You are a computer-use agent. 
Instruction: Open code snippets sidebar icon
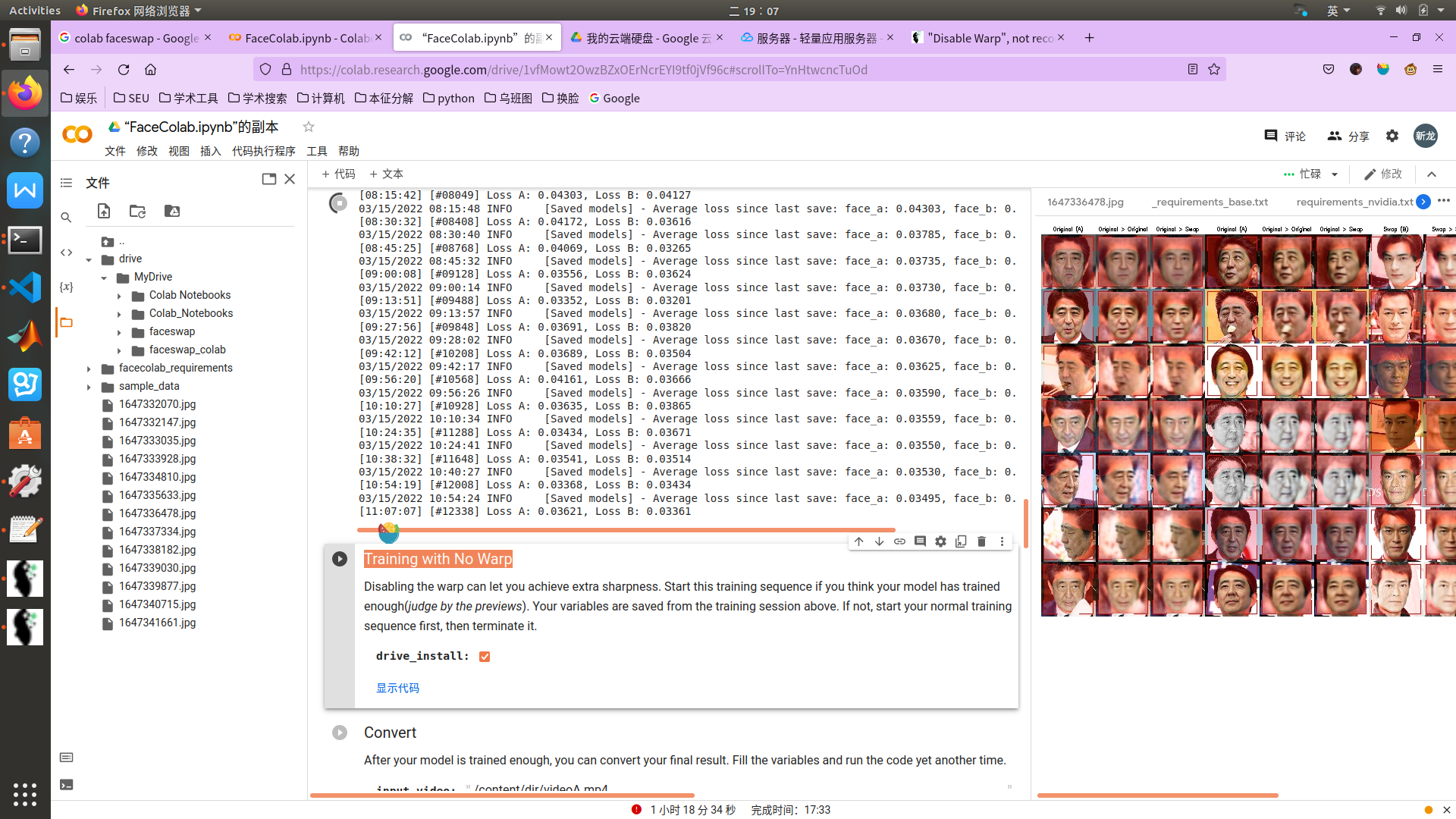click(x=67, y=253)
